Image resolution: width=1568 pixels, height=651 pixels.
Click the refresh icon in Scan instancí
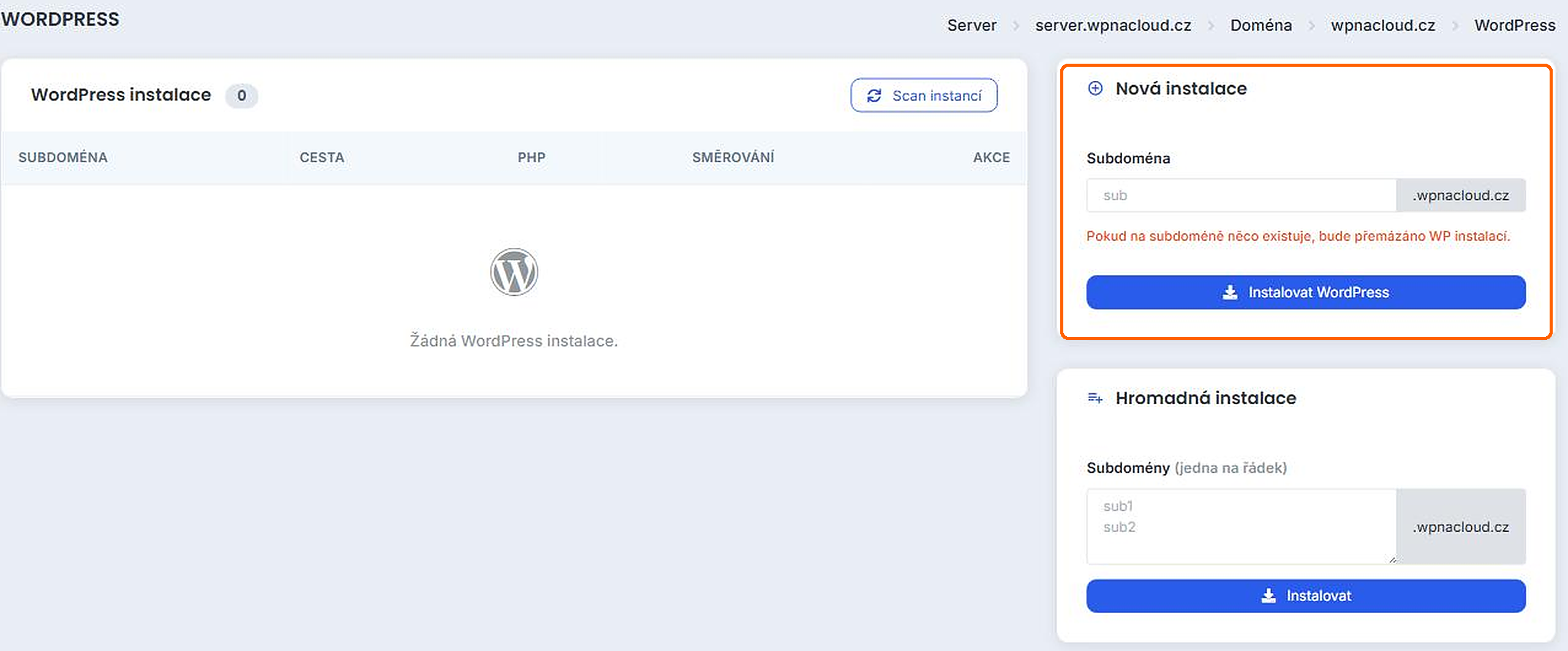click(874, 96)
